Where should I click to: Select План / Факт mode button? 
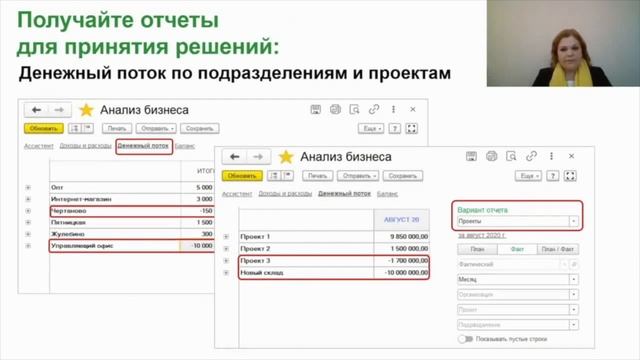[x=558, y=249]
